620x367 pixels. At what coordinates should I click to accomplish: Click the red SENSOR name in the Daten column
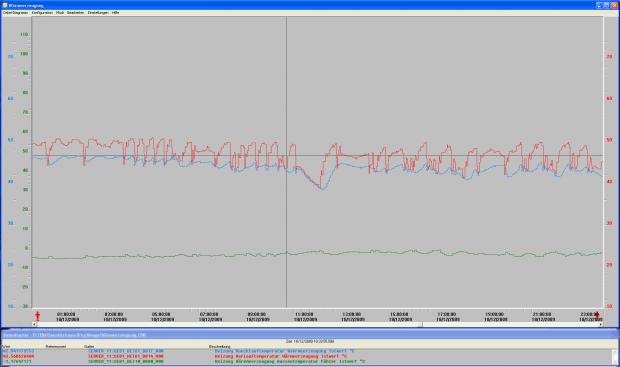pyautogui.click(x=126, y=356)
